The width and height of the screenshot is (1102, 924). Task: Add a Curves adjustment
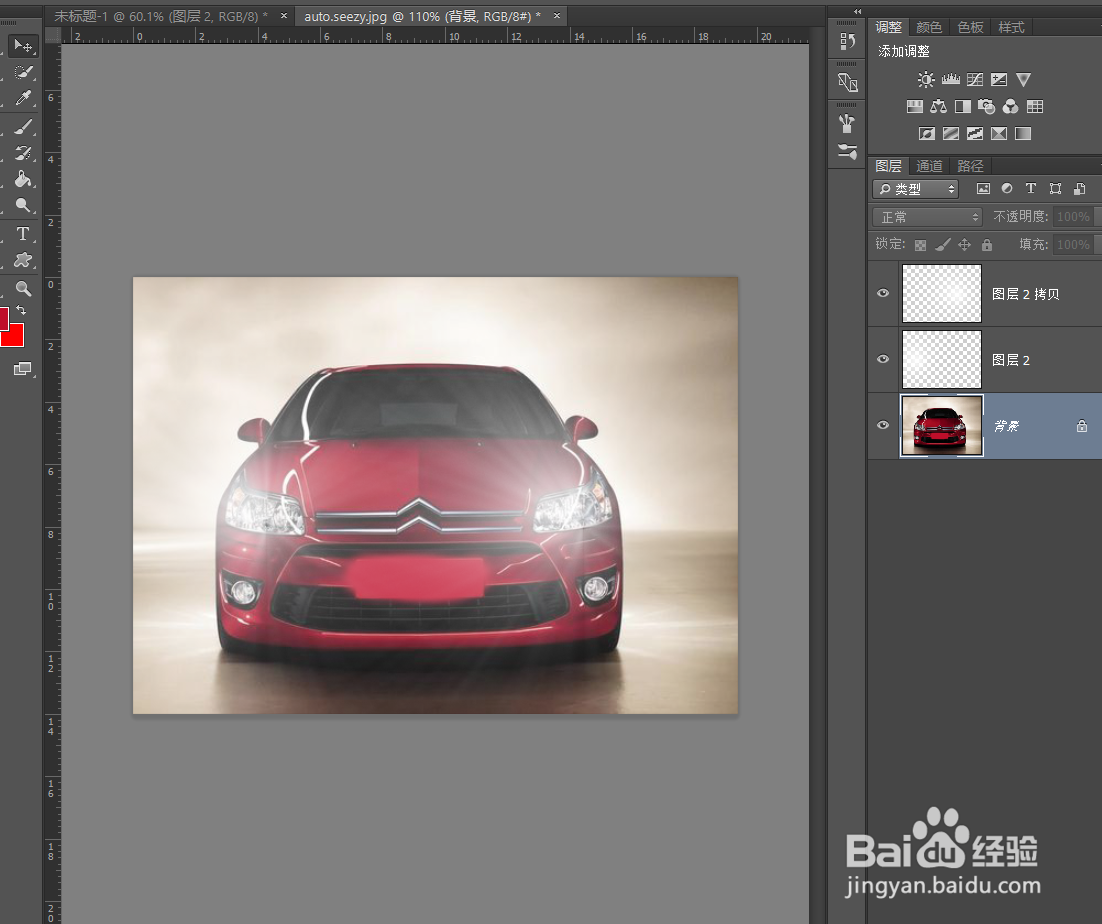[975, 79]
